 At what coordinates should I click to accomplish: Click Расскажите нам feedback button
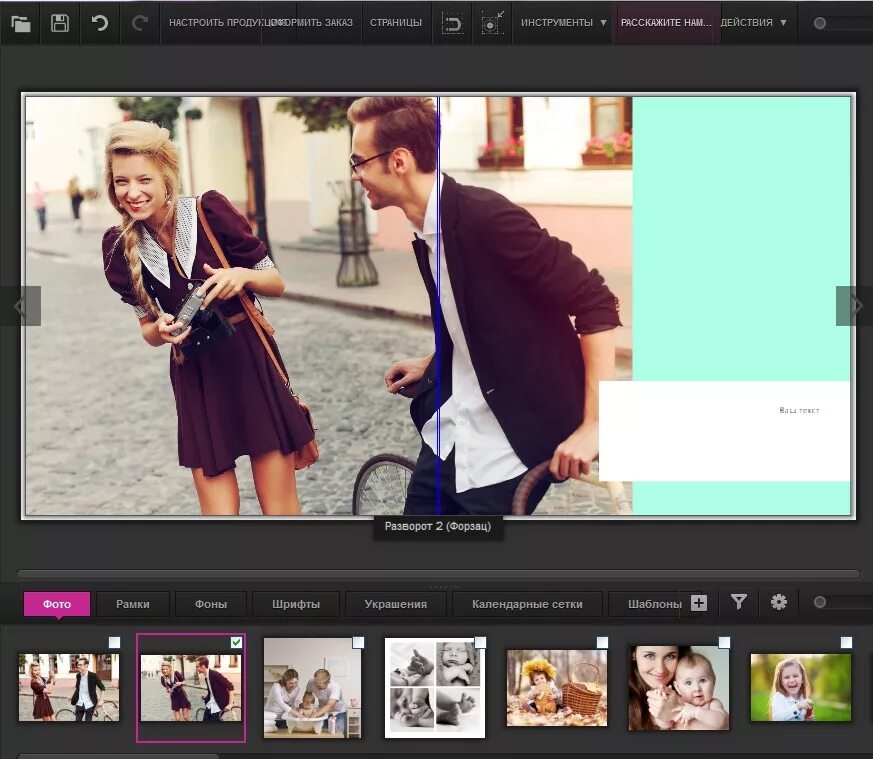pyautogui.click(x=666, y=23)
